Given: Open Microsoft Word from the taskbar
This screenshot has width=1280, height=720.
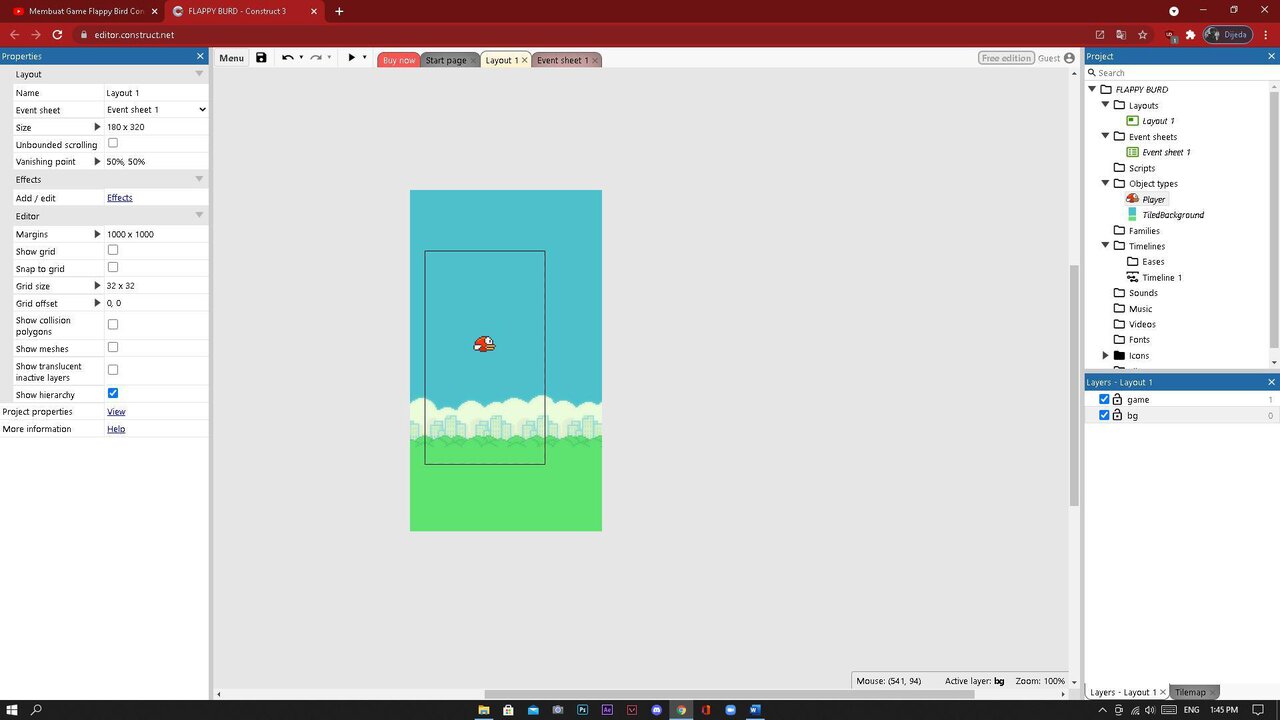Looking at the screenshot, I should (x=755, y=710).
